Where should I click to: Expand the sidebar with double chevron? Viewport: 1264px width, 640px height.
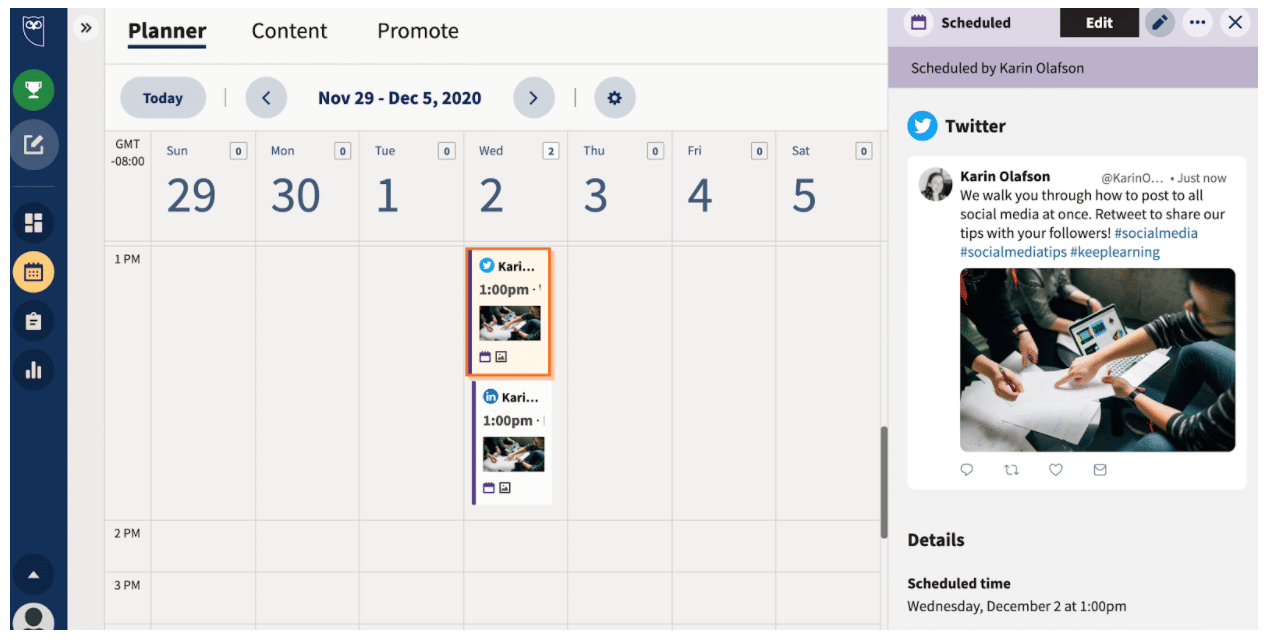86,28
